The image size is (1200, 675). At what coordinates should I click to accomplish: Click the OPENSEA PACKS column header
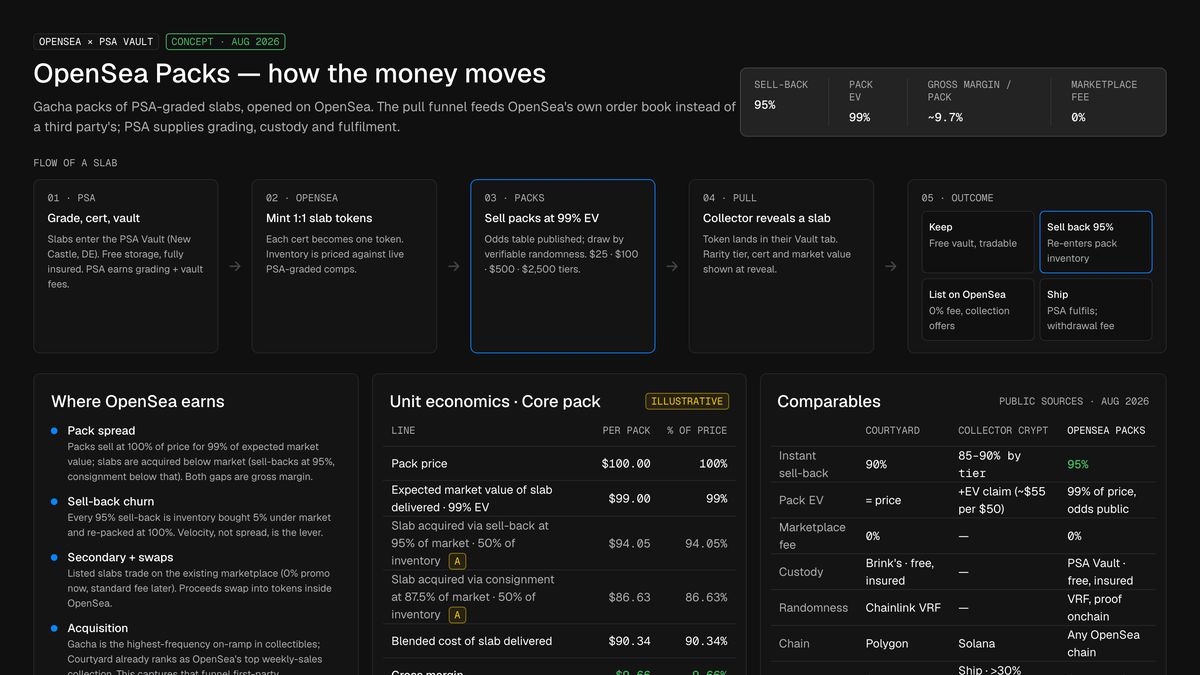(1106, 430)
